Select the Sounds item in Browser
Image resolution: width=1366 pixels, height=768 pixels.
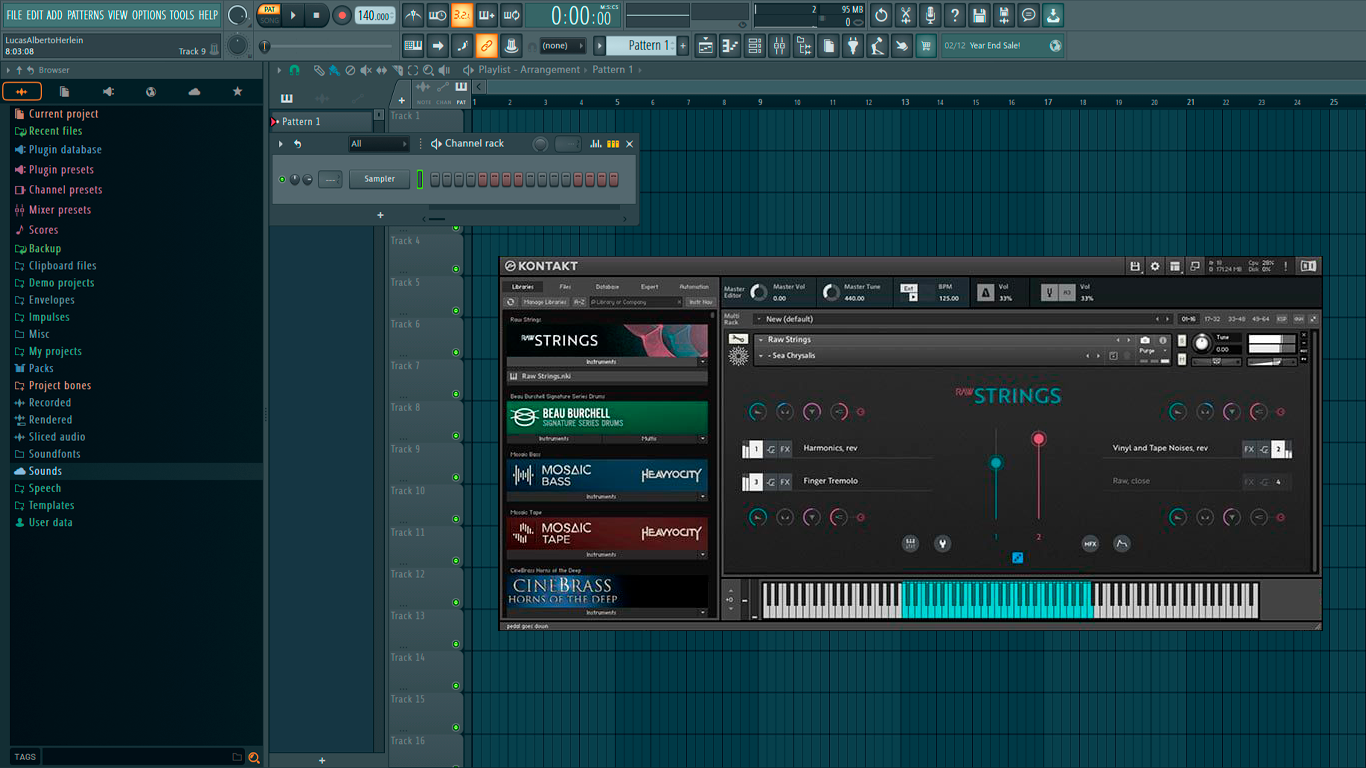point(45,471)
